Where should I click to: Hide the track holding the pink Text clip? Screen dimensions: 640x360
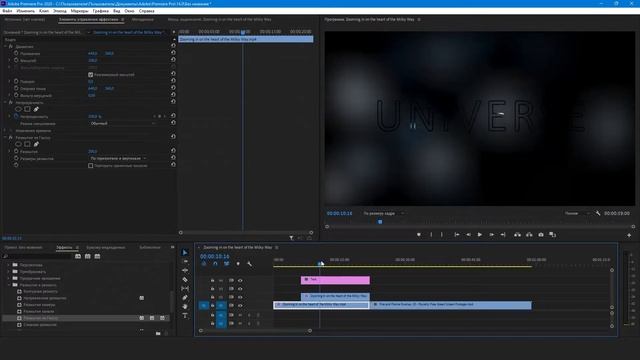(x=240, y=280)
